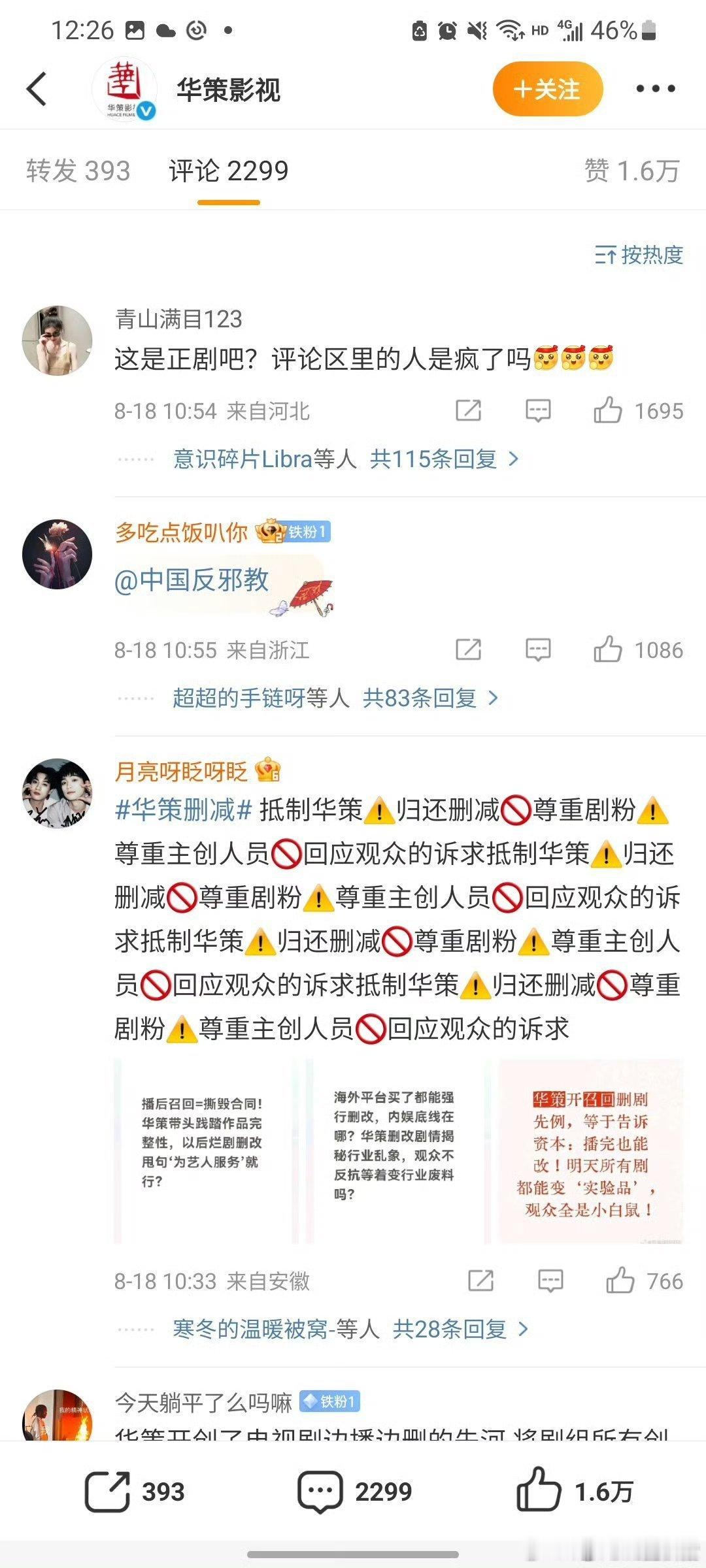
Task: Tap the back arrow icon
Action: (x=37, y=89)
